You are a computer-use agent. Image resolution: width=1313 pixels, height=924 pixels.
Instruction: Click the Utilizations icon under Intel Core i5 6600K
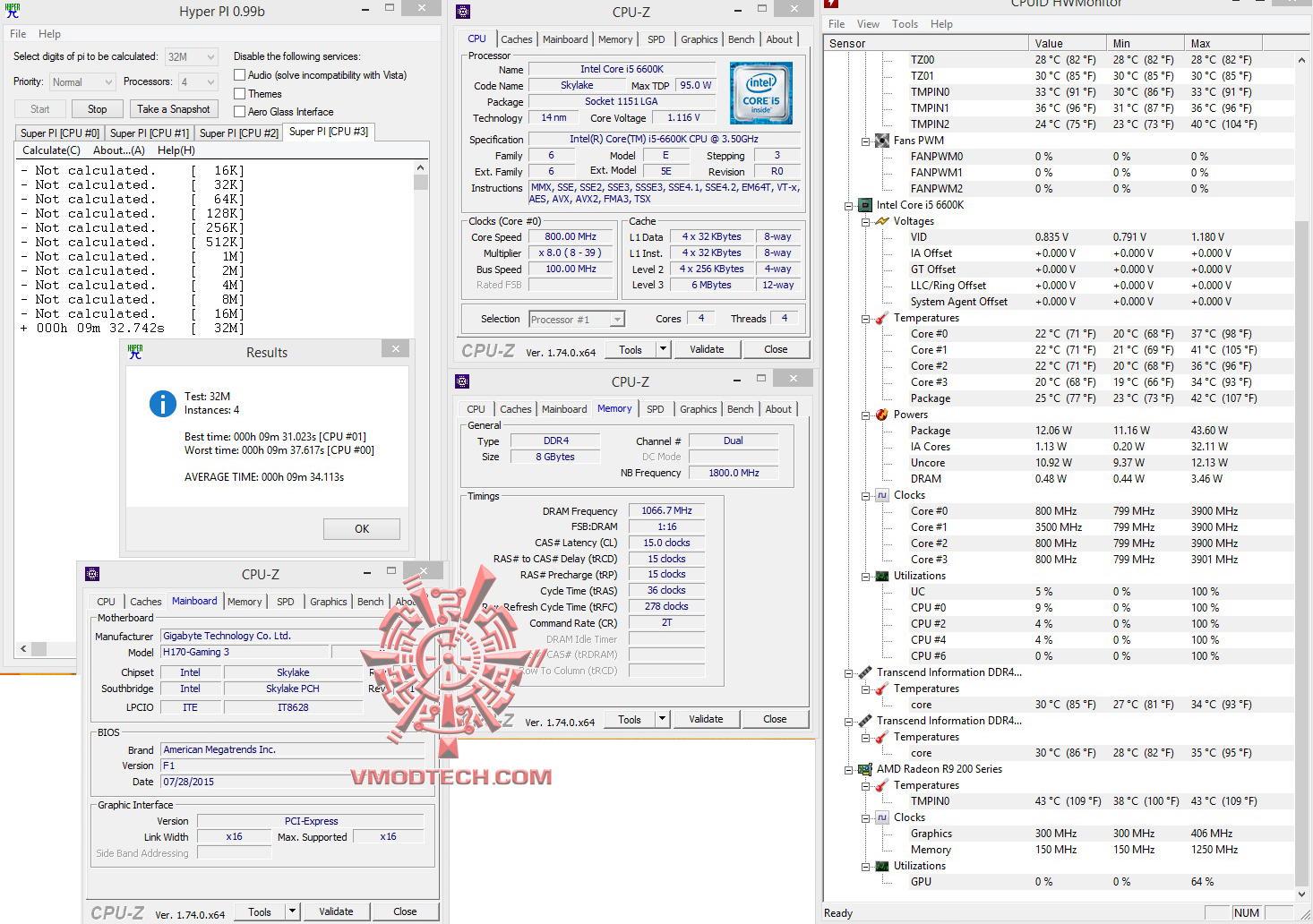point(882,576)
